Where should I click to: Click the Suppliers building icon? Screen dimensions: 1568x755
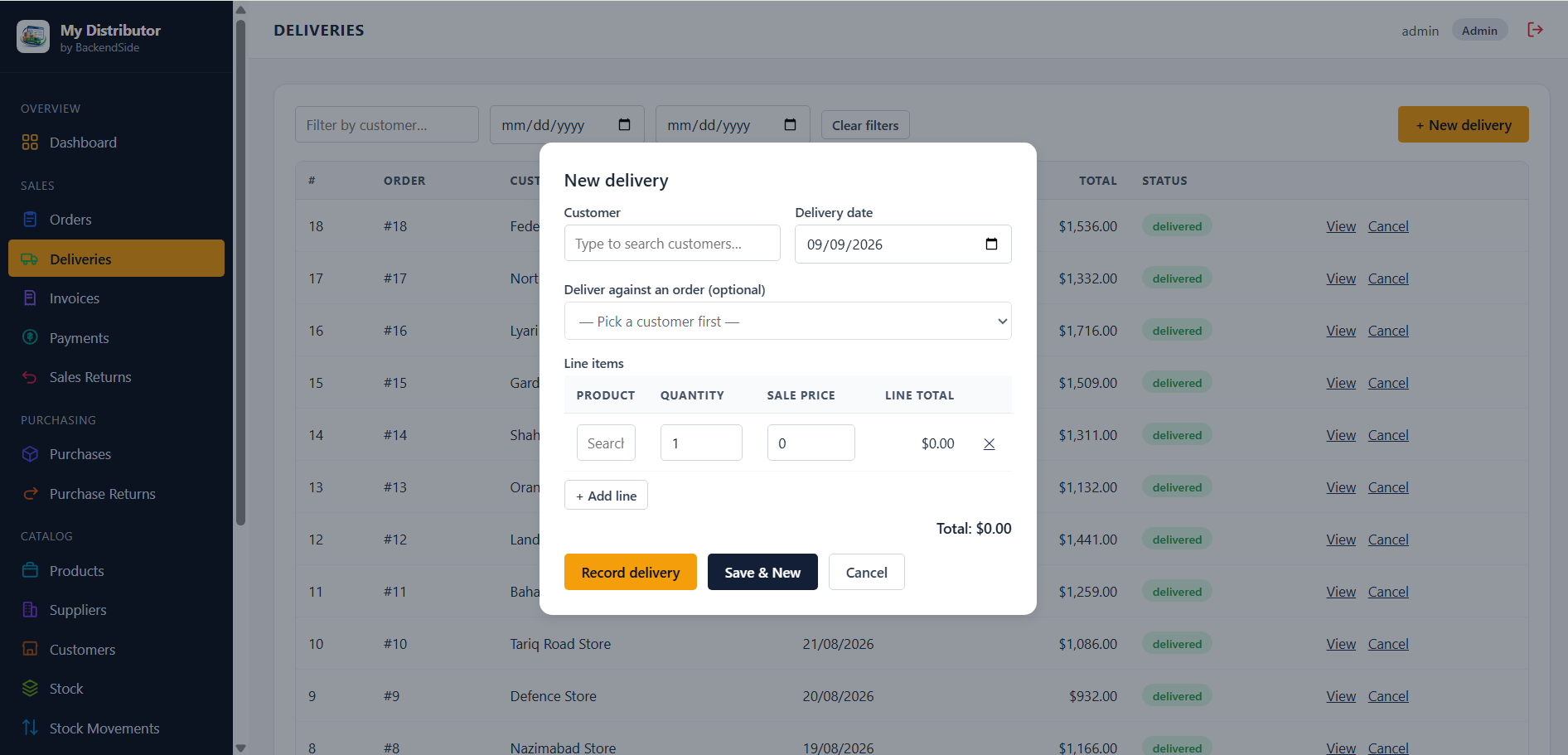point(30,610)
